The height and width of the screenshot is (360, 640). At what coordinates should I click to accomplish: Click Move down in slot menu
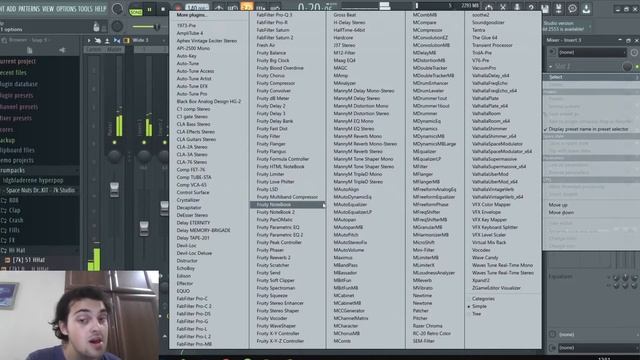pos(561,212)
